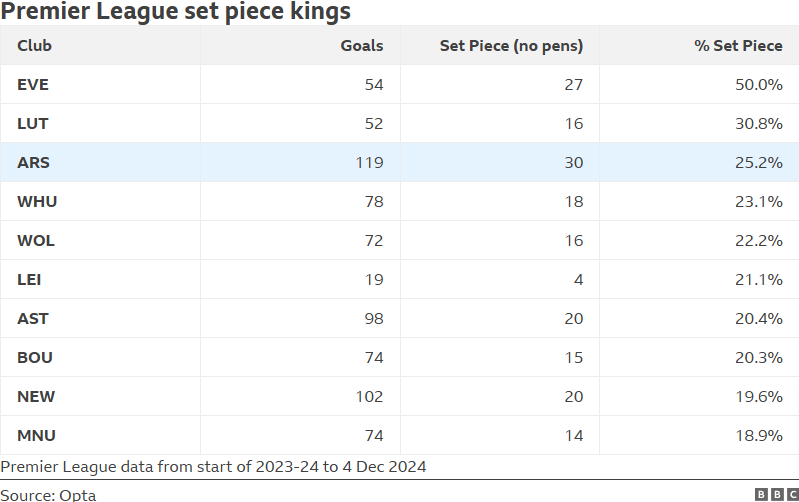Click the BBC logo
The width and height of the screenshot is (799, 502).
coord(777,494)
